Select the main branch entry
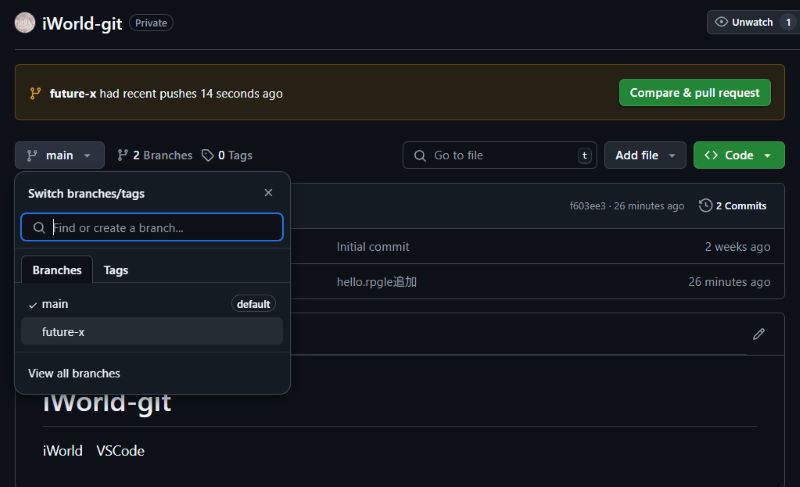The image size is (800, 487). 152,304
